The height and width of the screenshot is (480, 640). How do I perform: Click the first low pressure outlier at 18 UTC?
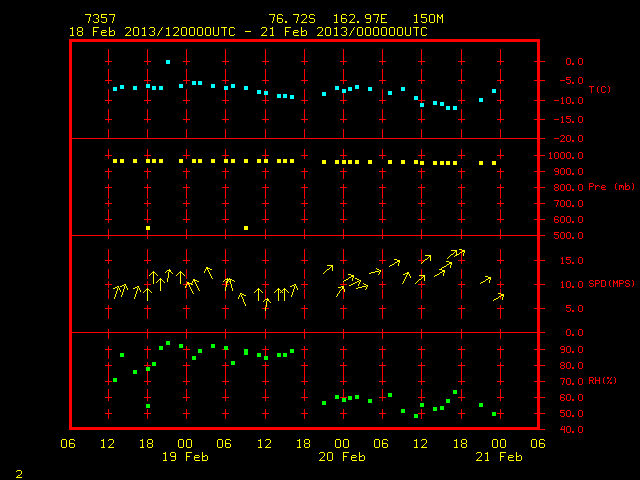click(x=148, y=228)
